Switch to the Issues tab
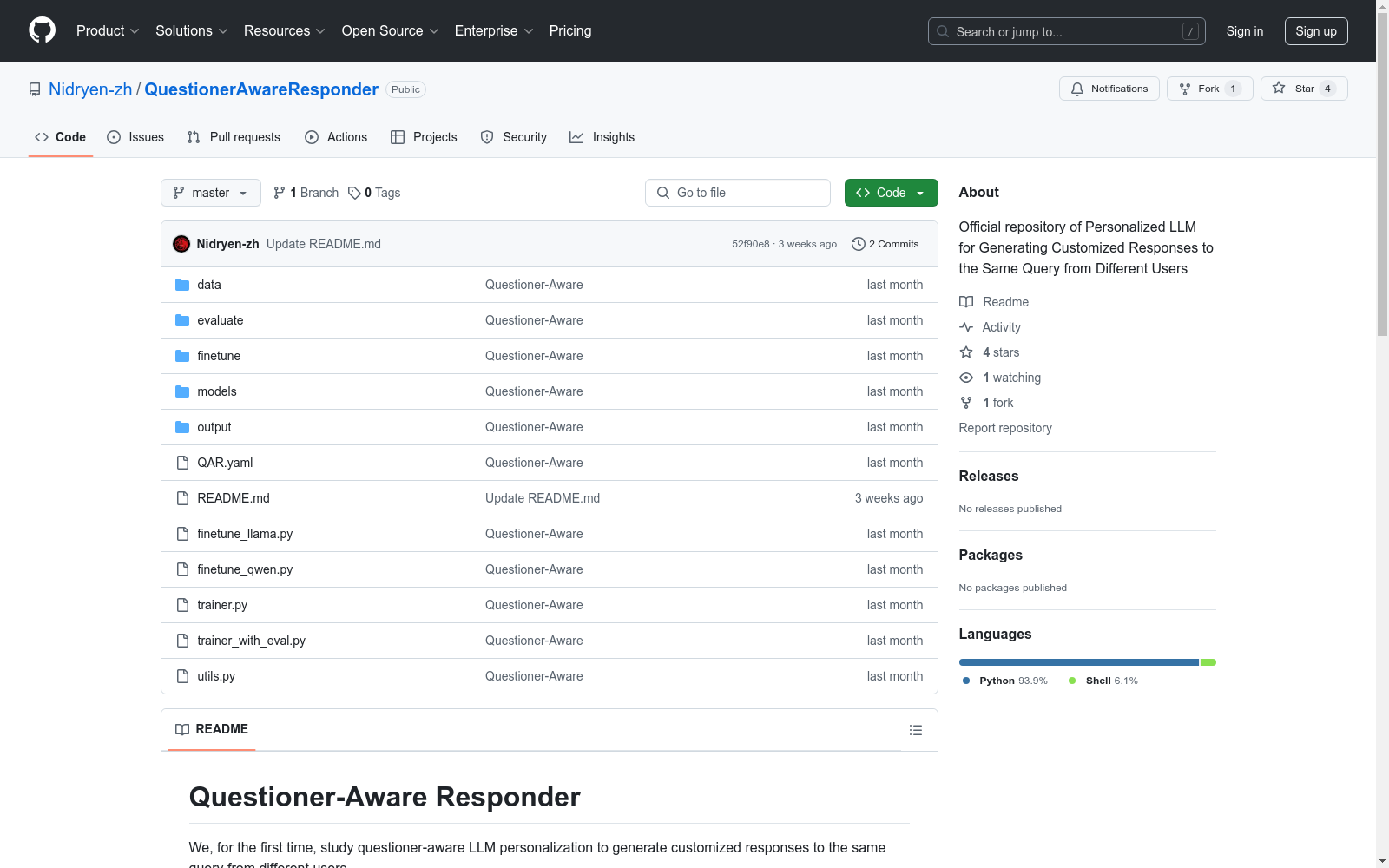The image size is (1389, 868). (x=135, y=137)
